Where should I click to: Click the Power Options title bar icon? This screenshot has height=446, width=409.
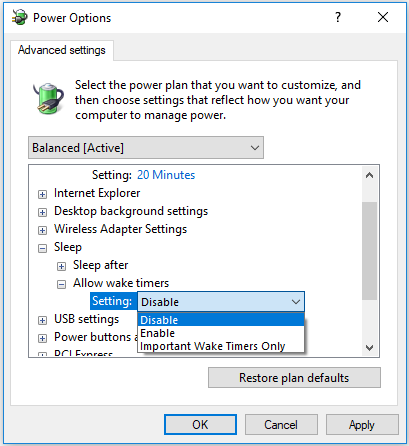19,17
